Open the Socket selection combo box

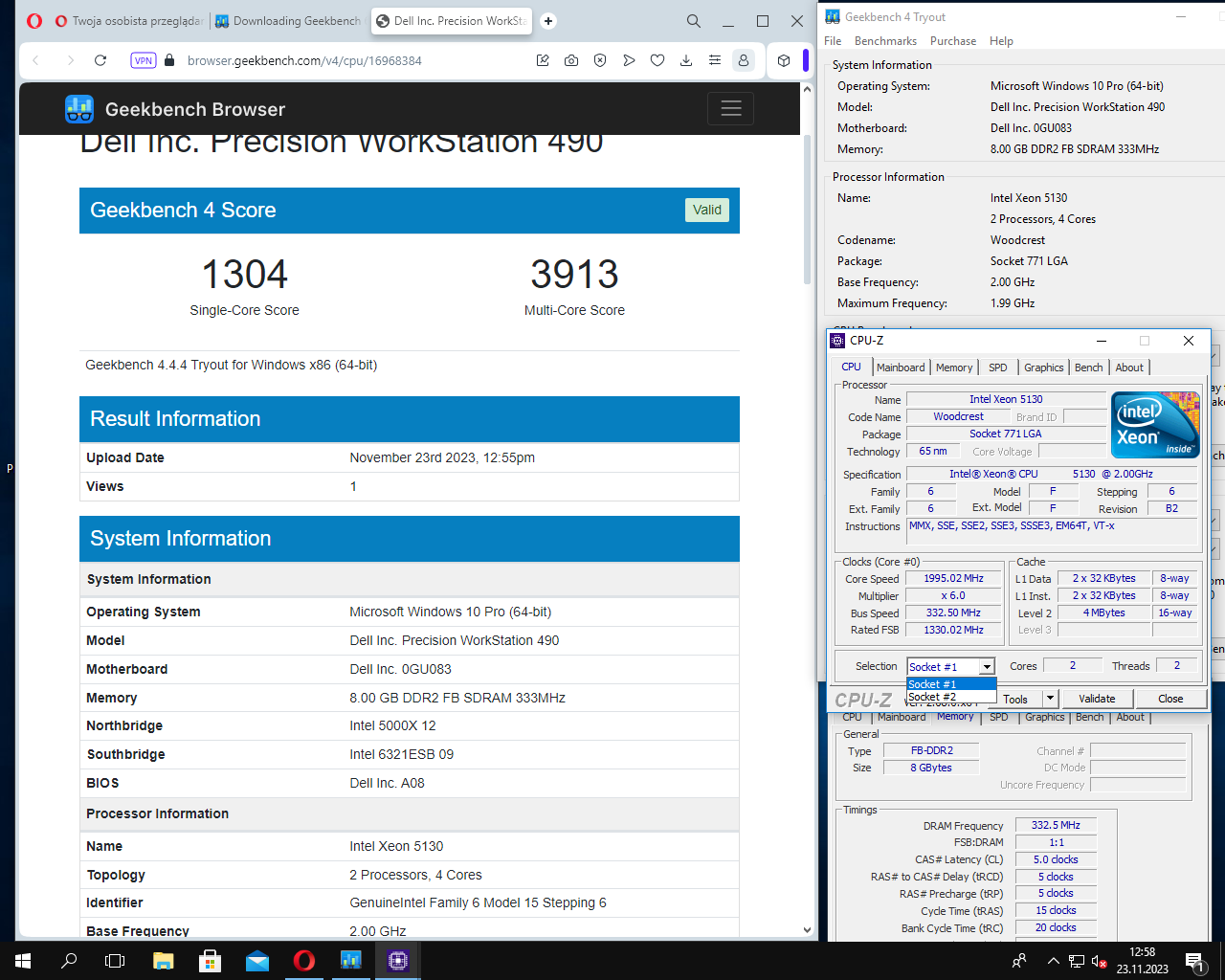tap(951, 666)
